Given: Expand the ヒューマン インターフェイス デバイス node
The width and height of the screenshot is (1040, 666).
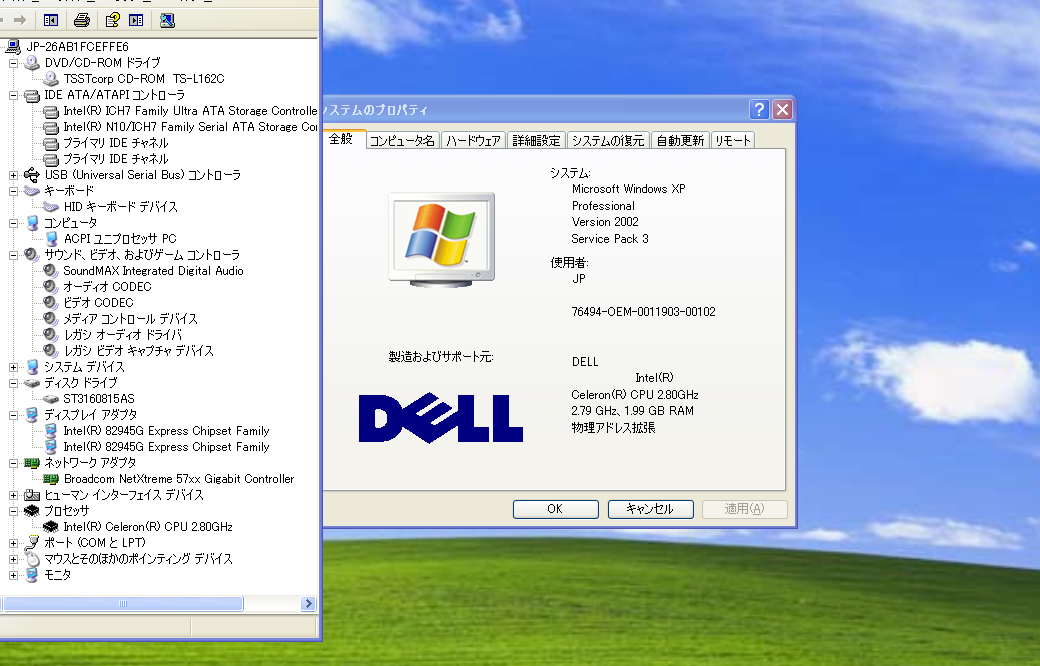Looking at the screenshot, I should pyautogui.click(x=13, y=495).
